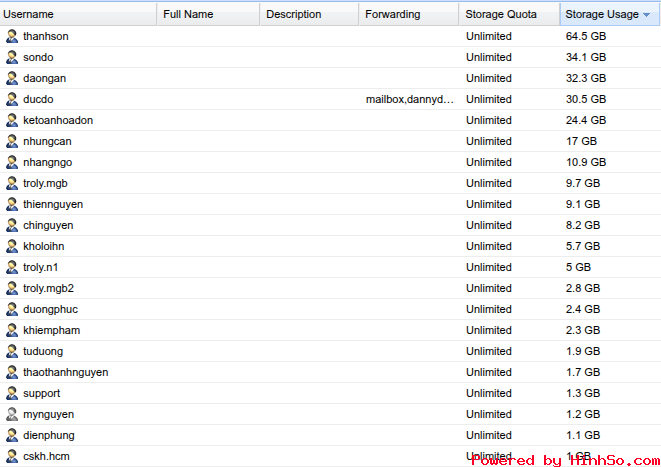The image size is (661, 467).
Task: Select the troly.n1 user icon
Action: tap(12, 267)
